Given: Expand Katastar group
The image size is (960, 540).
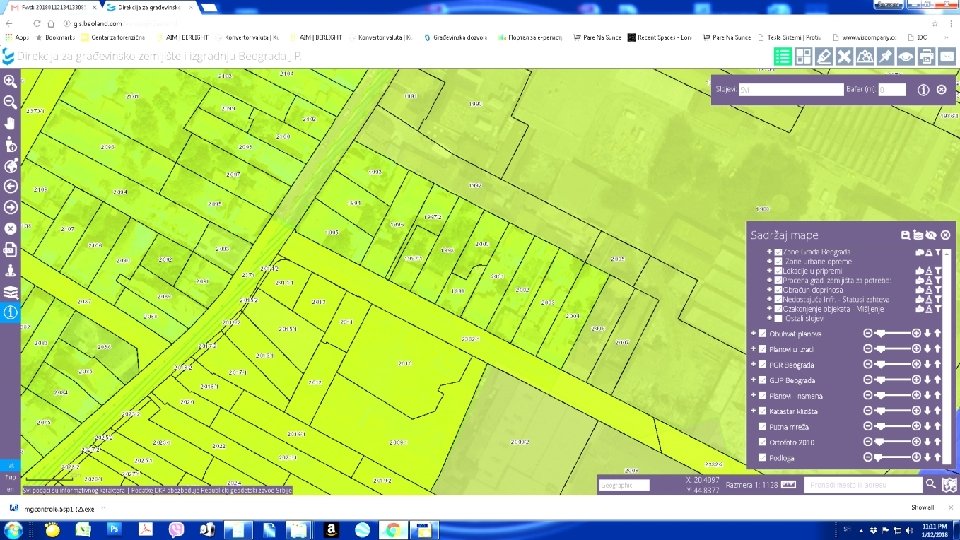Looking at the screenshot, I should coord(754,411).
